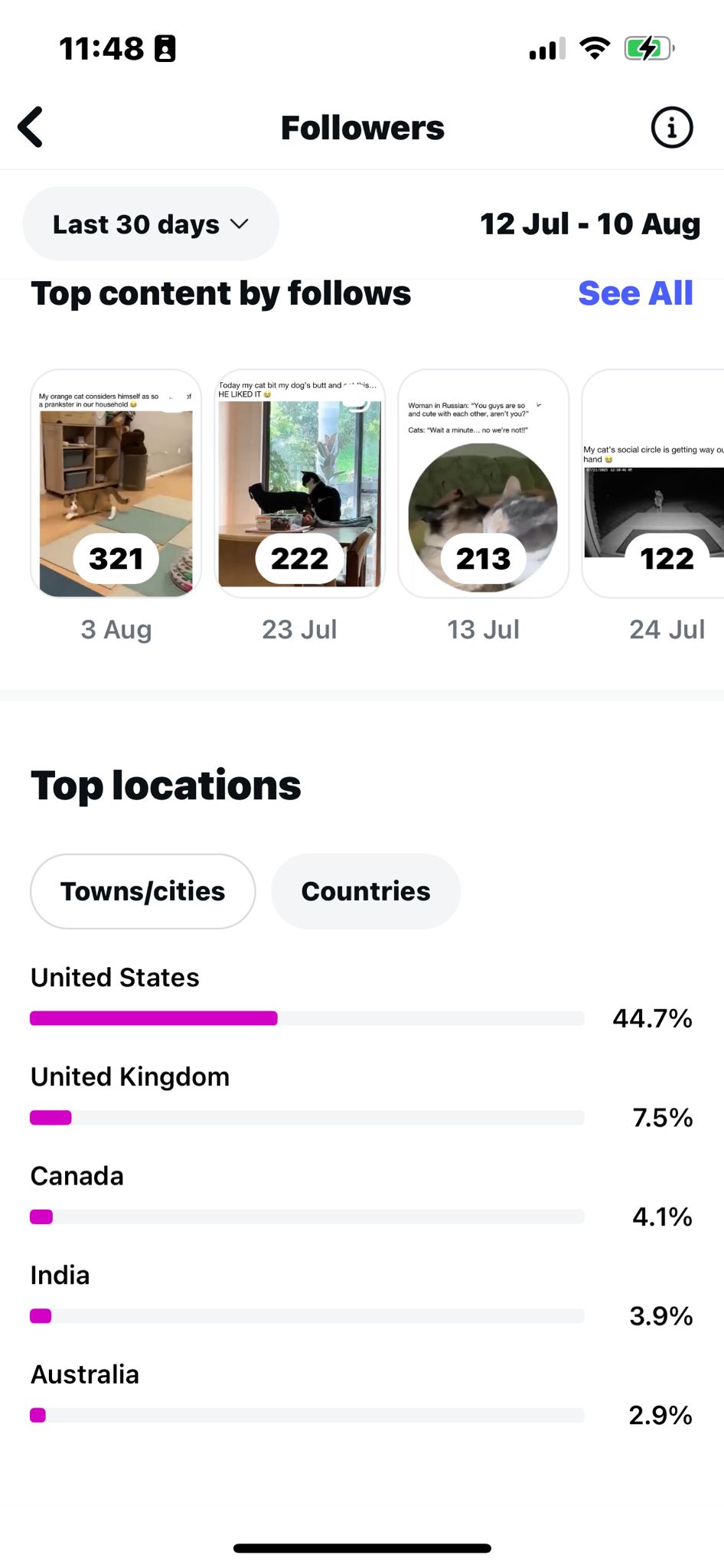Select the Countries tab
Viewport: 724px width, 1568px height.
coord(366,891)
